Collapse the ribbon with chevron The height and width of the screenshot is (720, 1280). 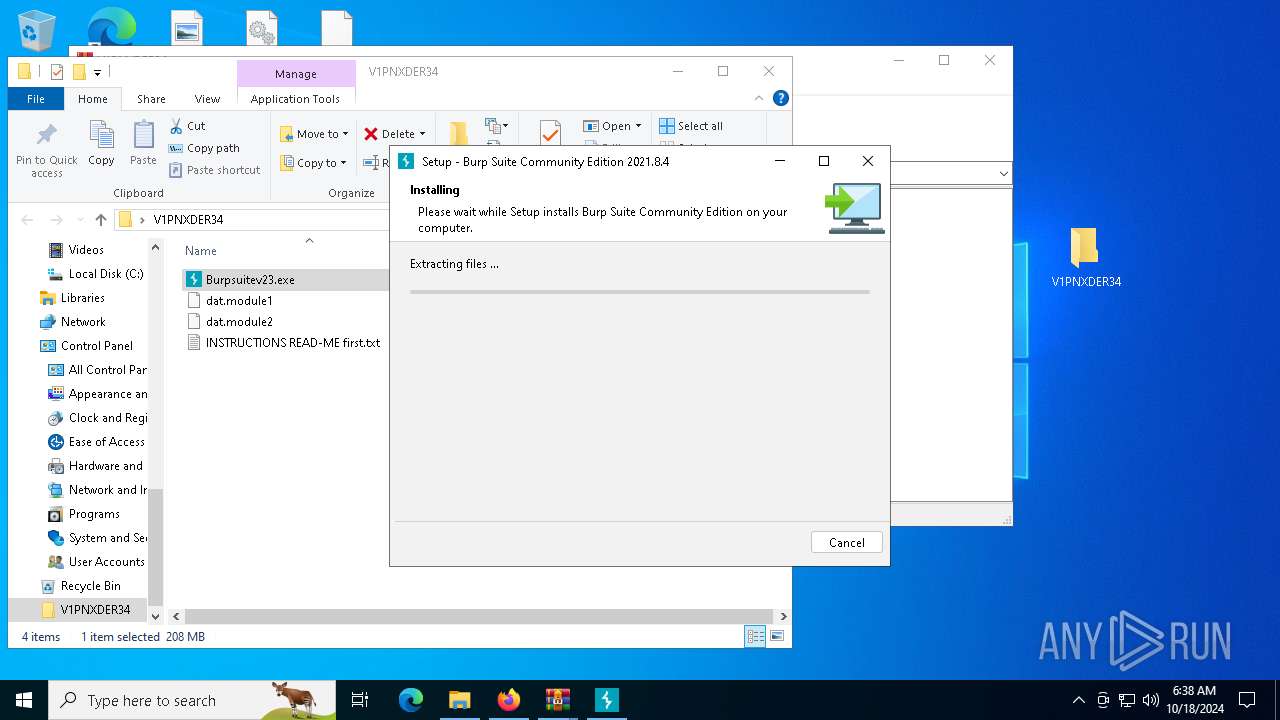(759, 98)
